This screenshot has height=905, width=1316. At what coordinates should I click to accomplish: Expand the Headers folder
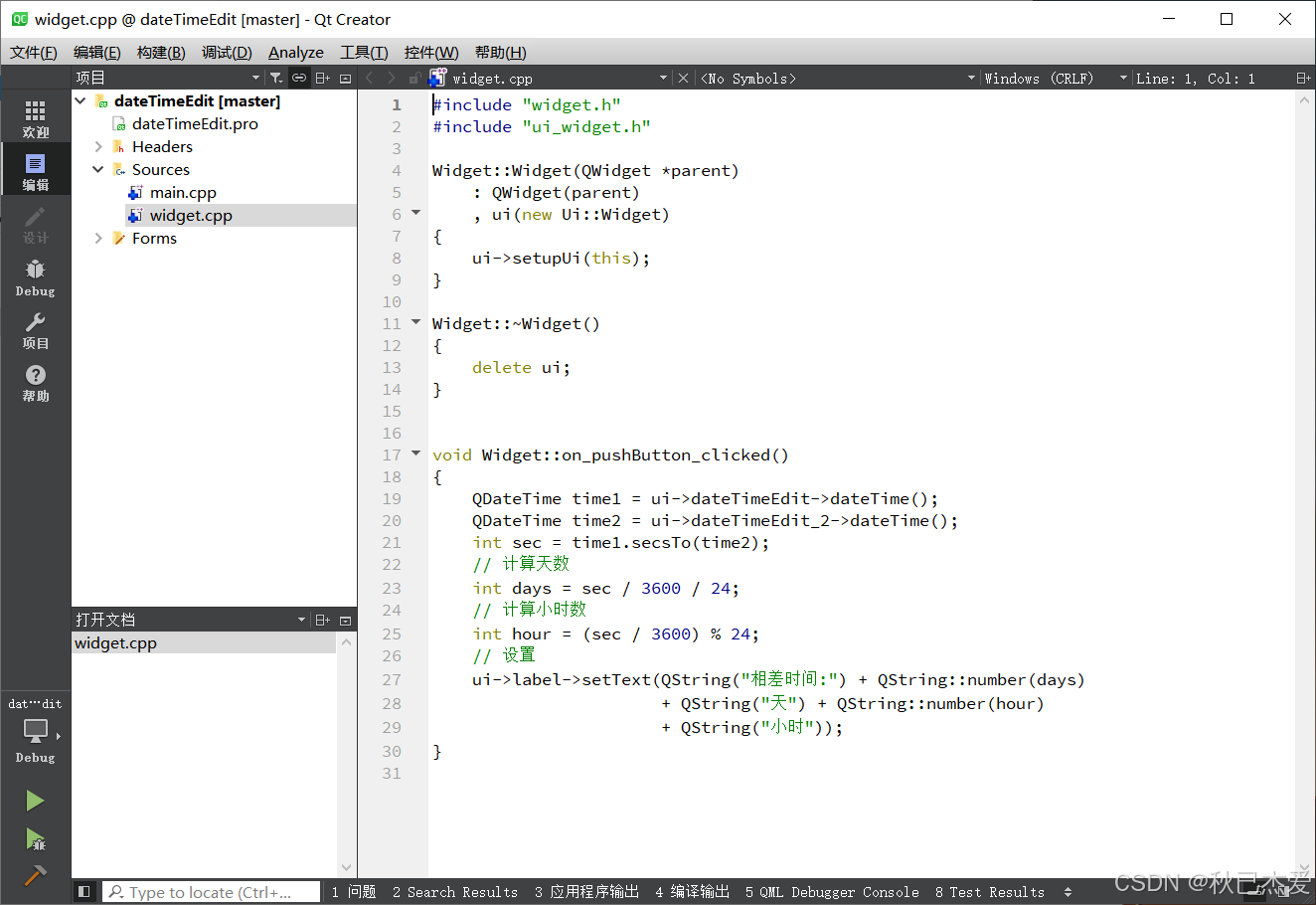point(96,146)
